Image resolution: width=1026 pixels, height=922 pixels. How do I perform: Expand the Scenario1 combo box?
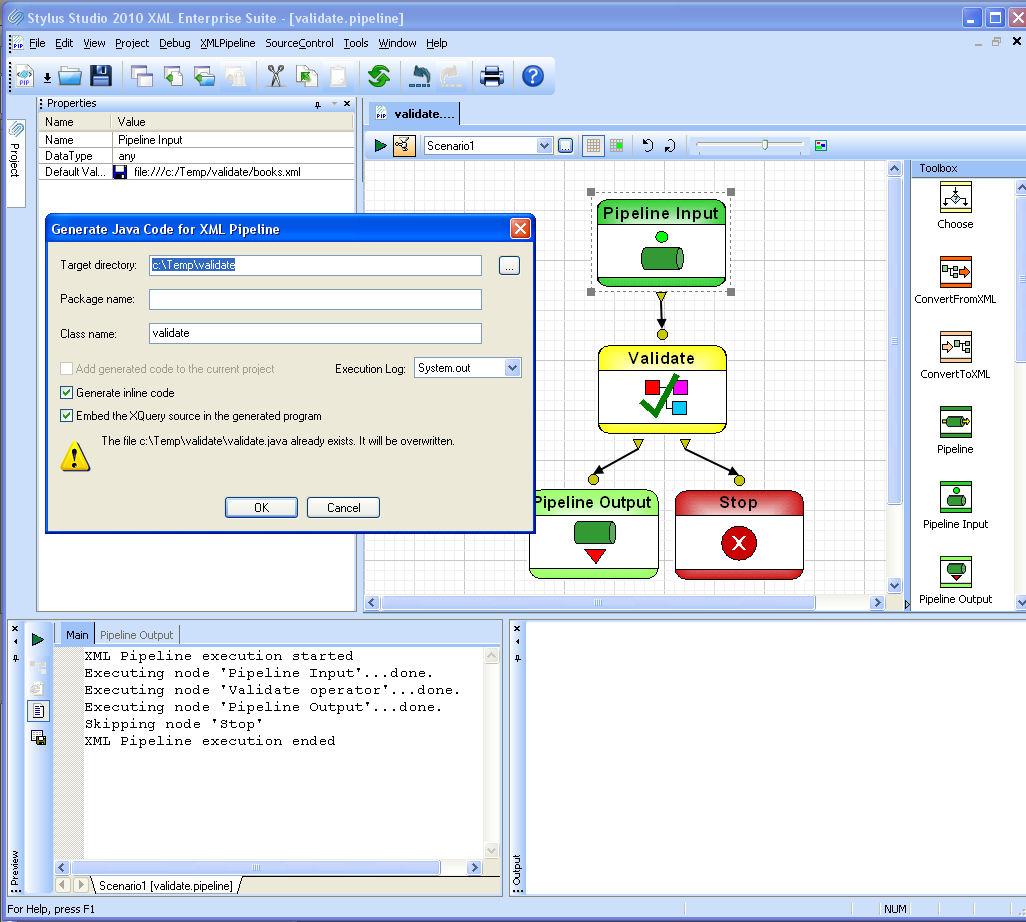[x=544, y=146]
